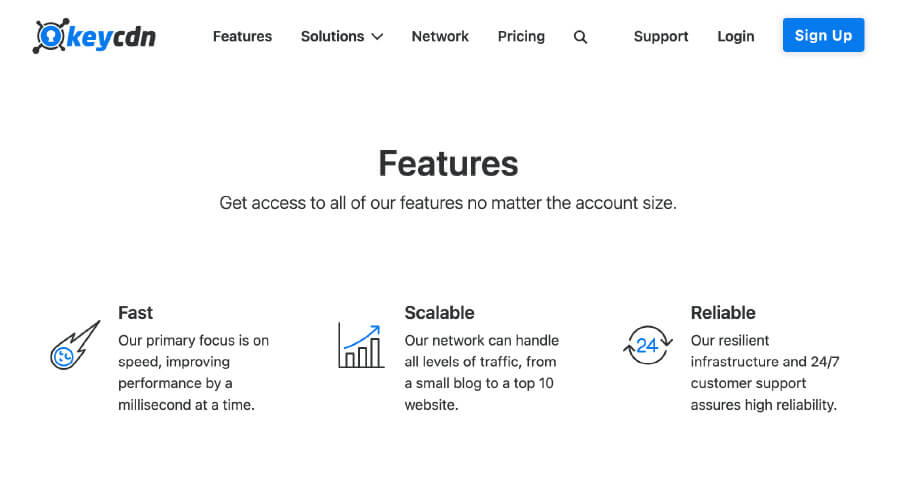
Task: Click the Reliable feature heading
Action: tap(723, 312)
